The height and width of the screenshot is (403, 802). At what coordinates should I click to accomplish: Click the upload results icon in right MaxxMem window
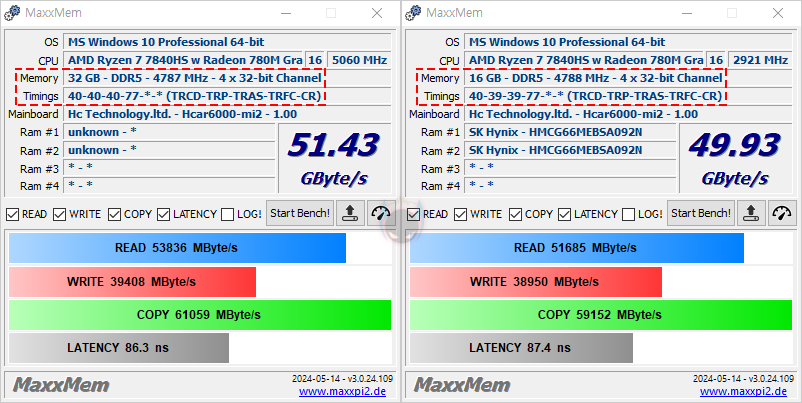click(x=751, y=213)
